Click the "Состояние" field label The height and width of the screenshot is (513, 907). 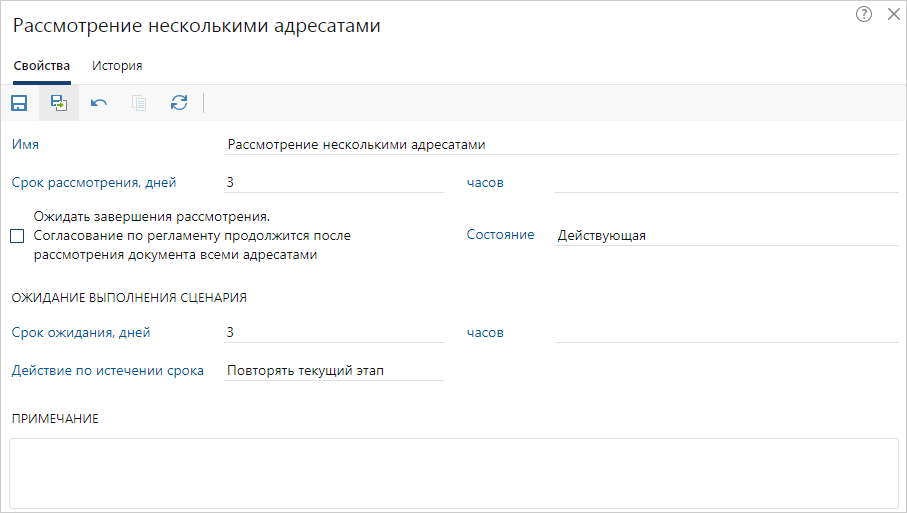[500, 235]
